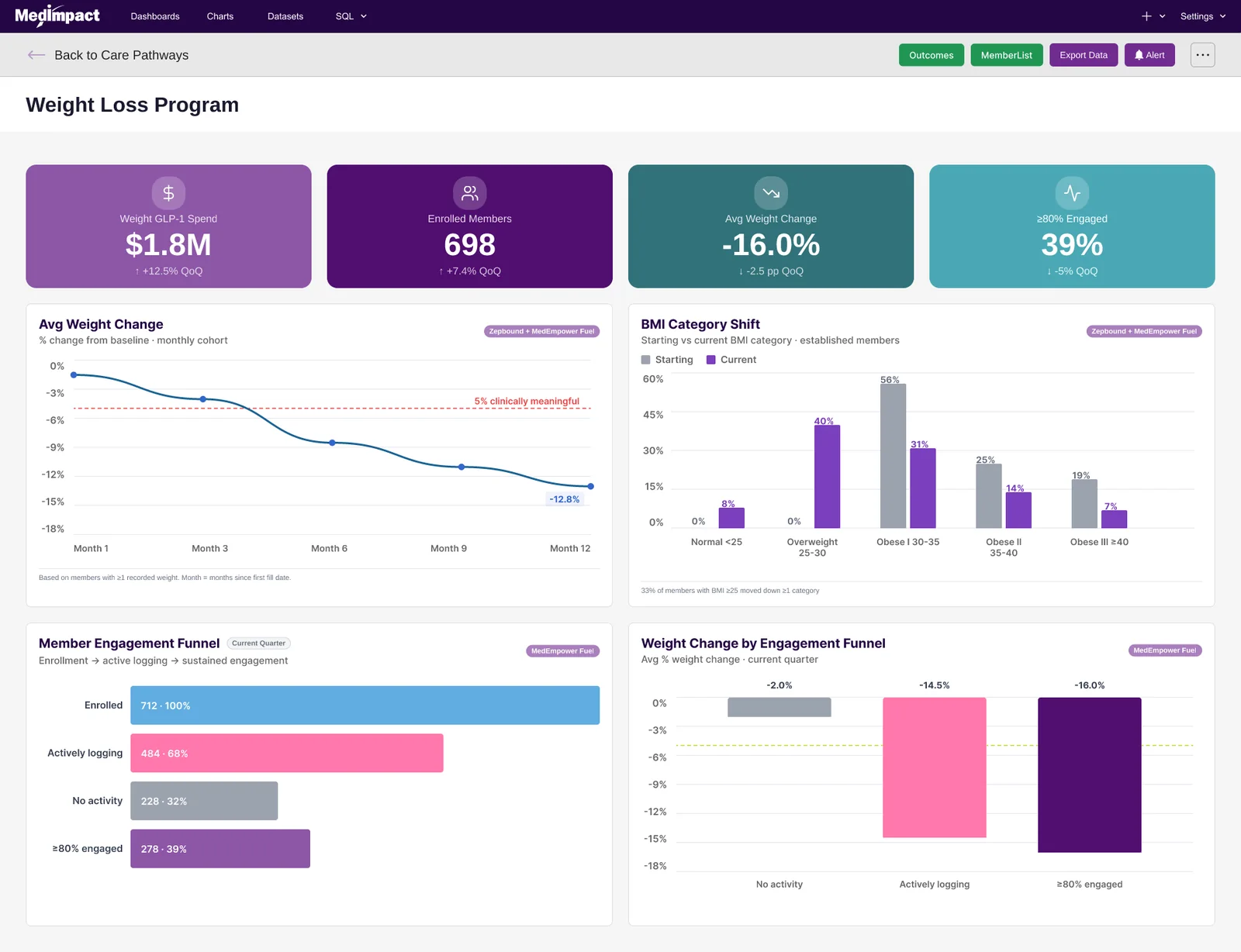The width and height of the screenshot is (1241, 952).
Task: Click the Current Quarter badge
Action: 258,643
